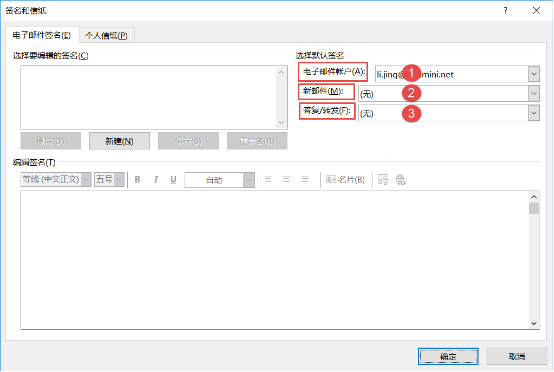
Task: Toggle Italic formatting button
Action: 156,180
